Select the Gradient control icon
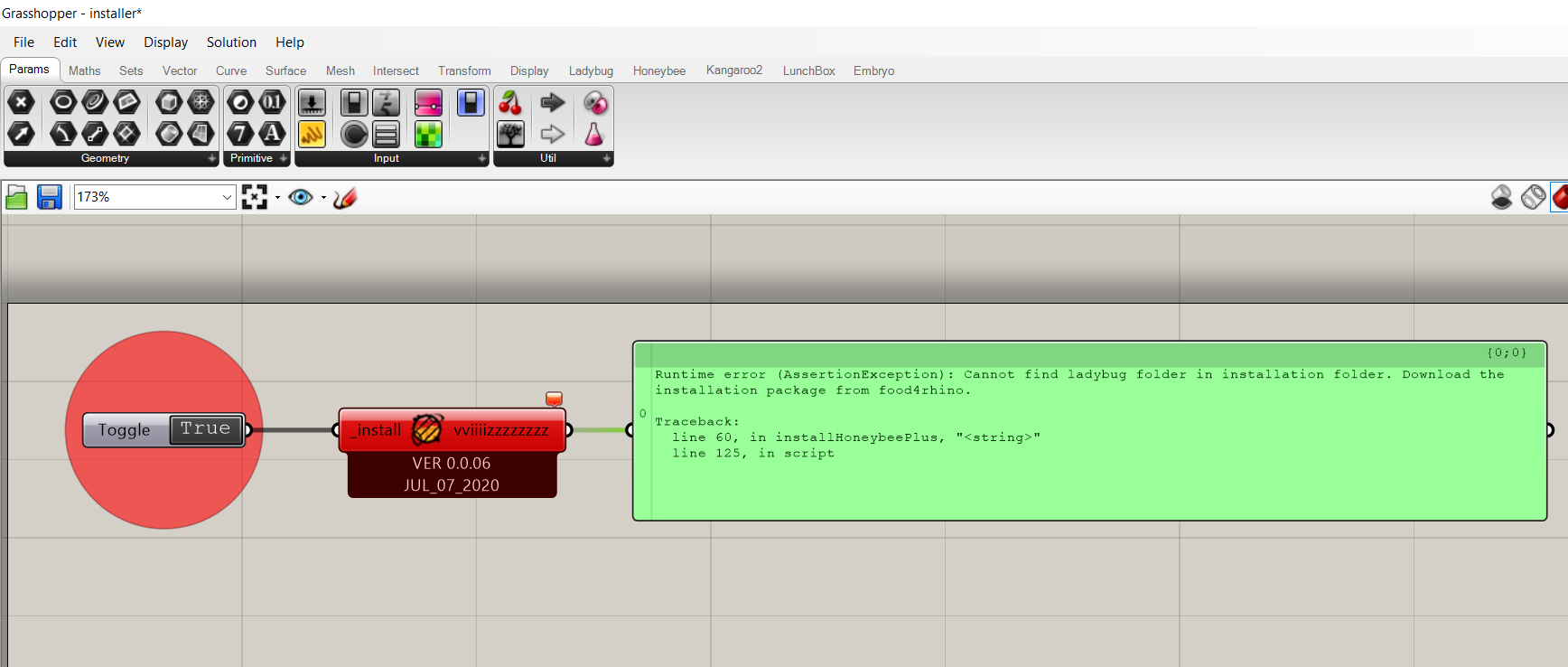 (428, 103)
